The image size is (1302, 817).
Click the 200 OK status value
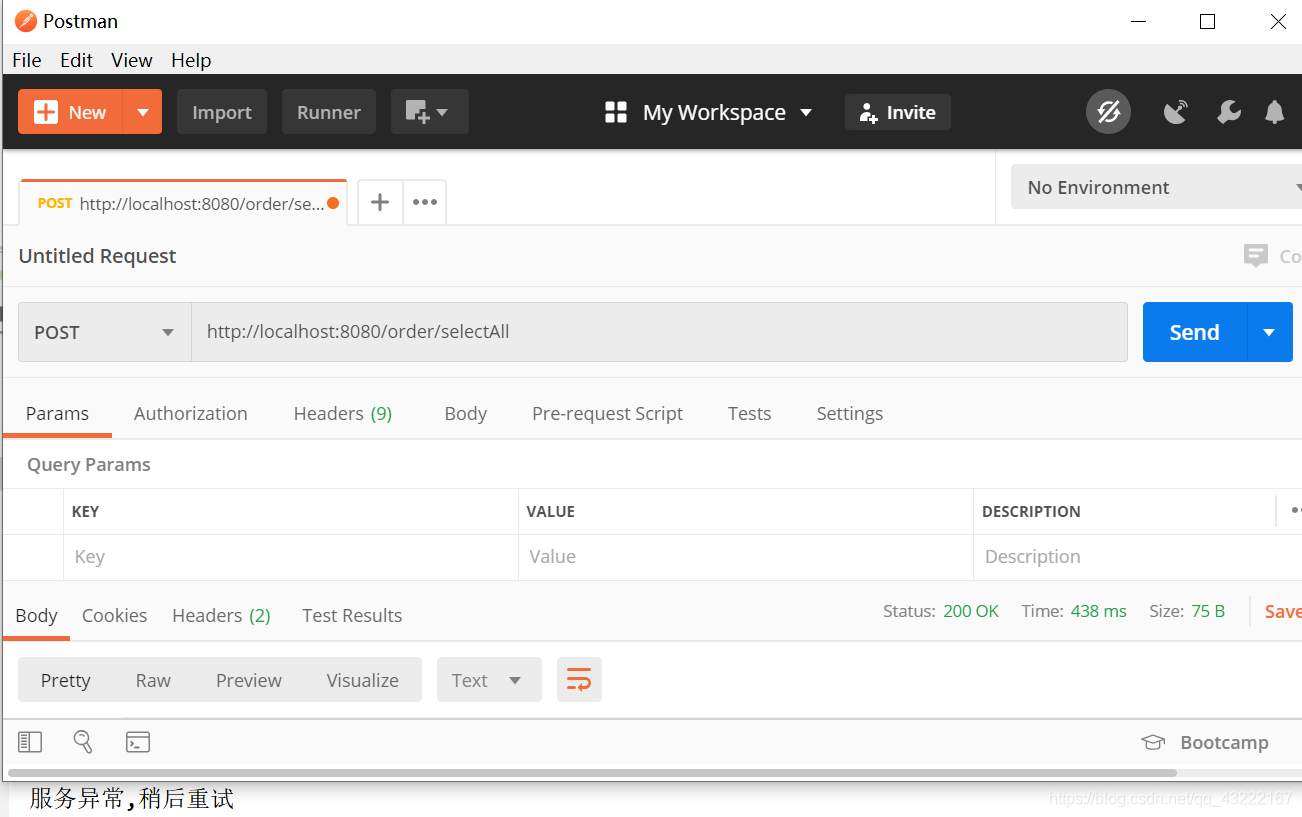pyautogui.click(x=970, y=611)
